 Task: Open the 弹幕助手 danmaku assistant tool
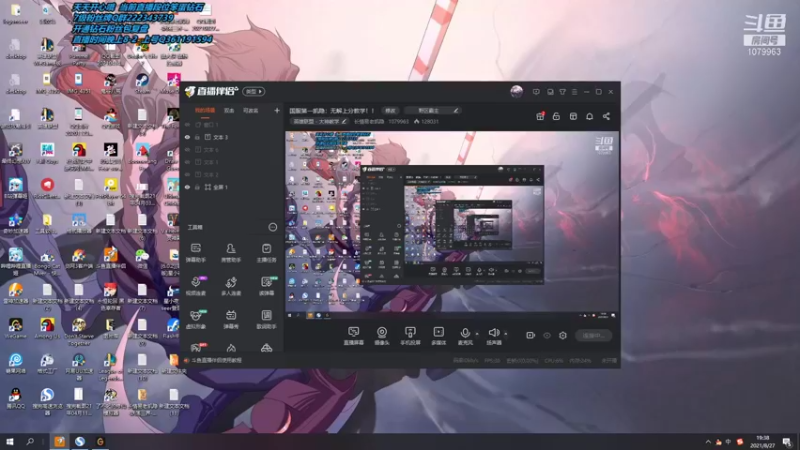coord(196,253)
